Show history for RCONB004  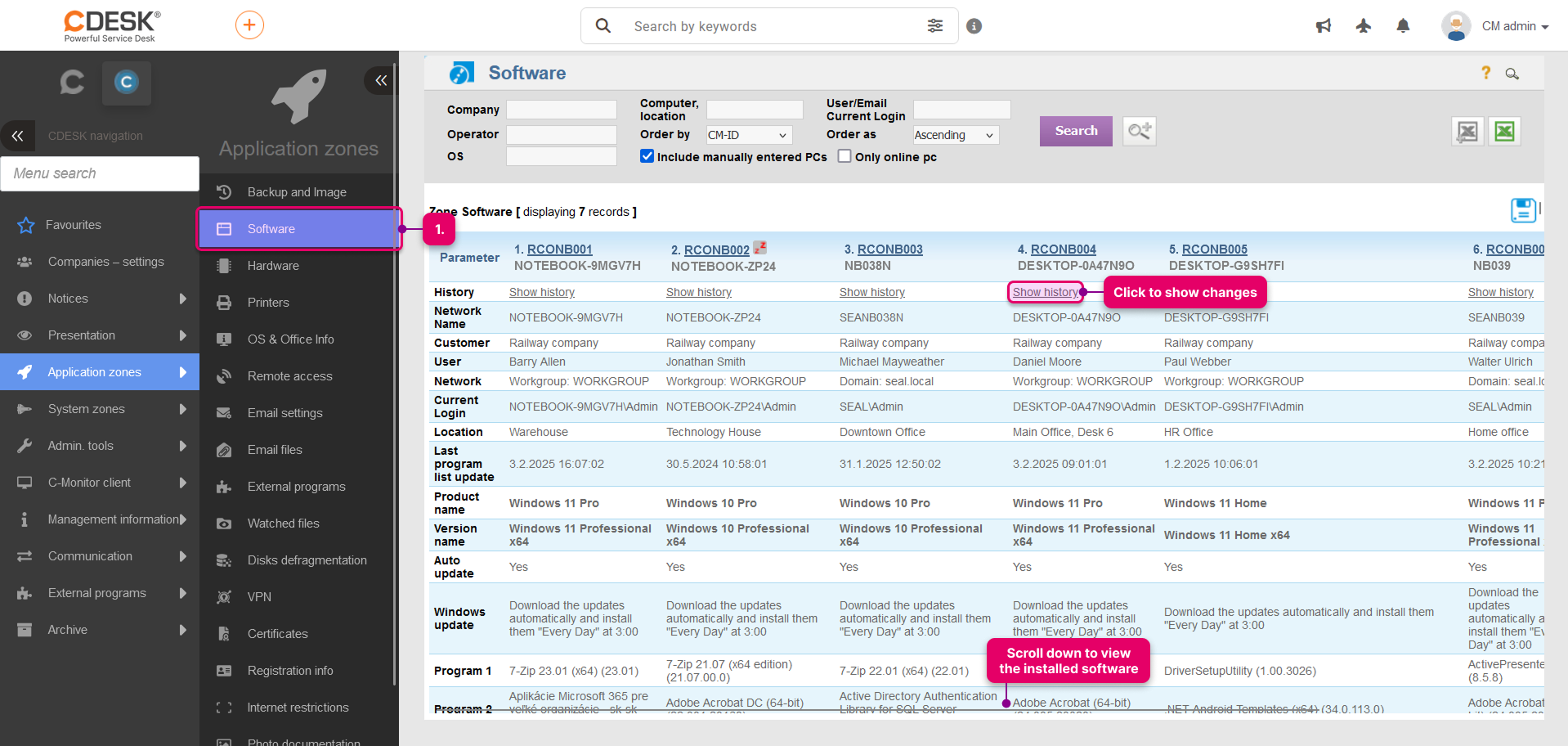pyautogui.click(x=1045, y=292)
